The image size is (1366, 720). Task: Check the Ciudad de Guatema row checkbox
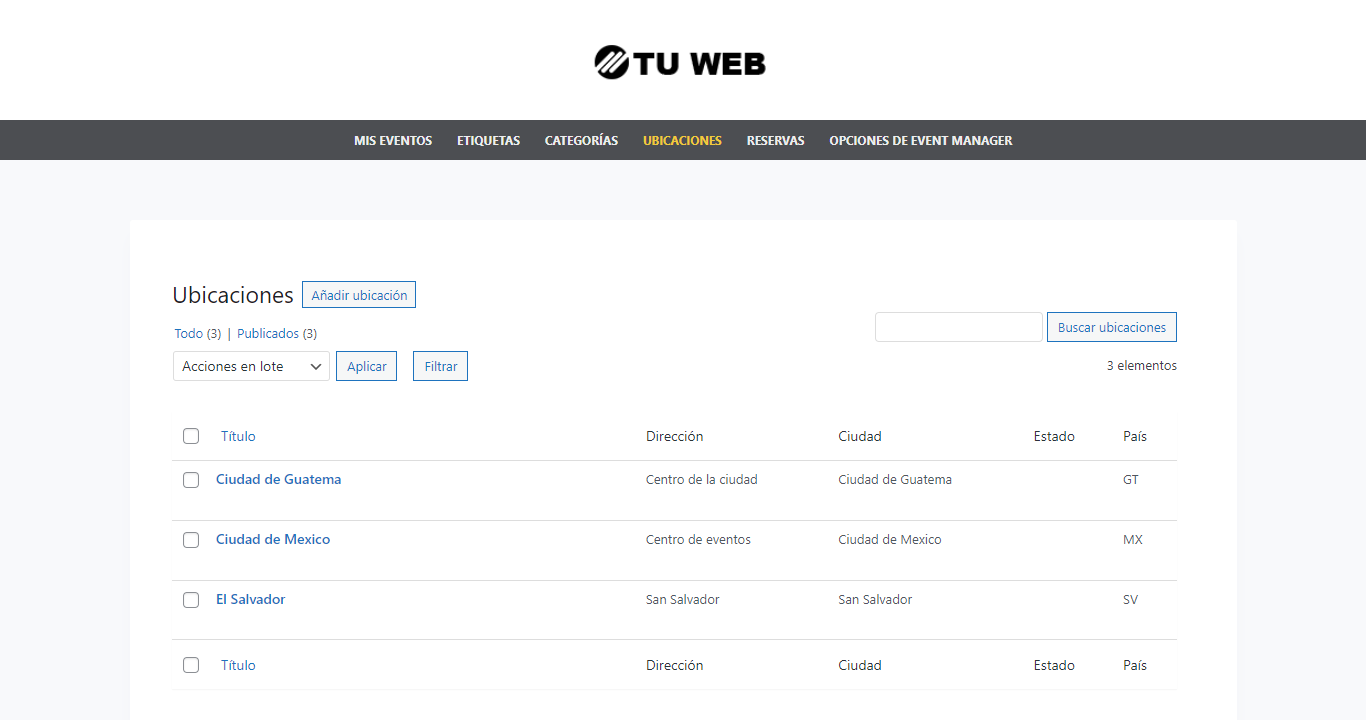191,480
